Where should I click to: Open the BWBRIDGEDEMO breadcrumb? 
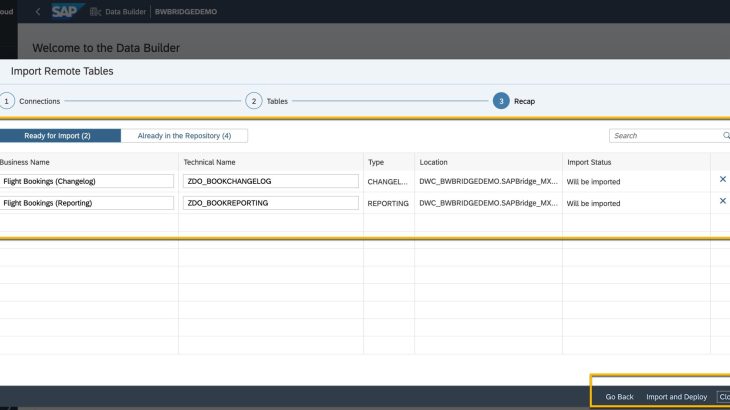pyautogui.click(x=186, y=12)
